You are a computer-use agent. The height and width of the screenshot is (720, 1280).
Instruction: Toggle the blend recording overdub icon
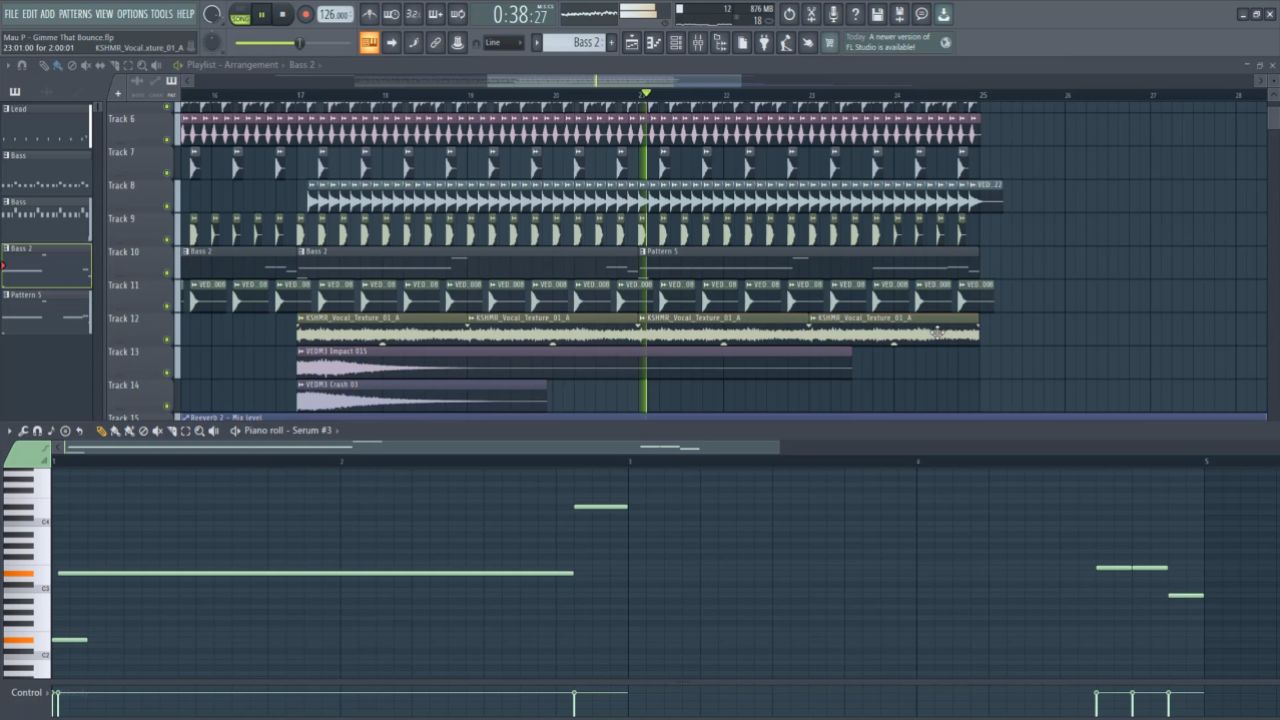[x=435, y=15]
